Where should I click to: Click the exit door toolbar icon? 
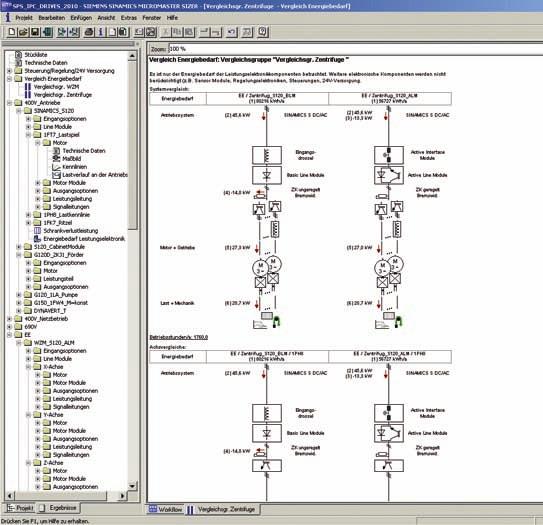point(47,32)
